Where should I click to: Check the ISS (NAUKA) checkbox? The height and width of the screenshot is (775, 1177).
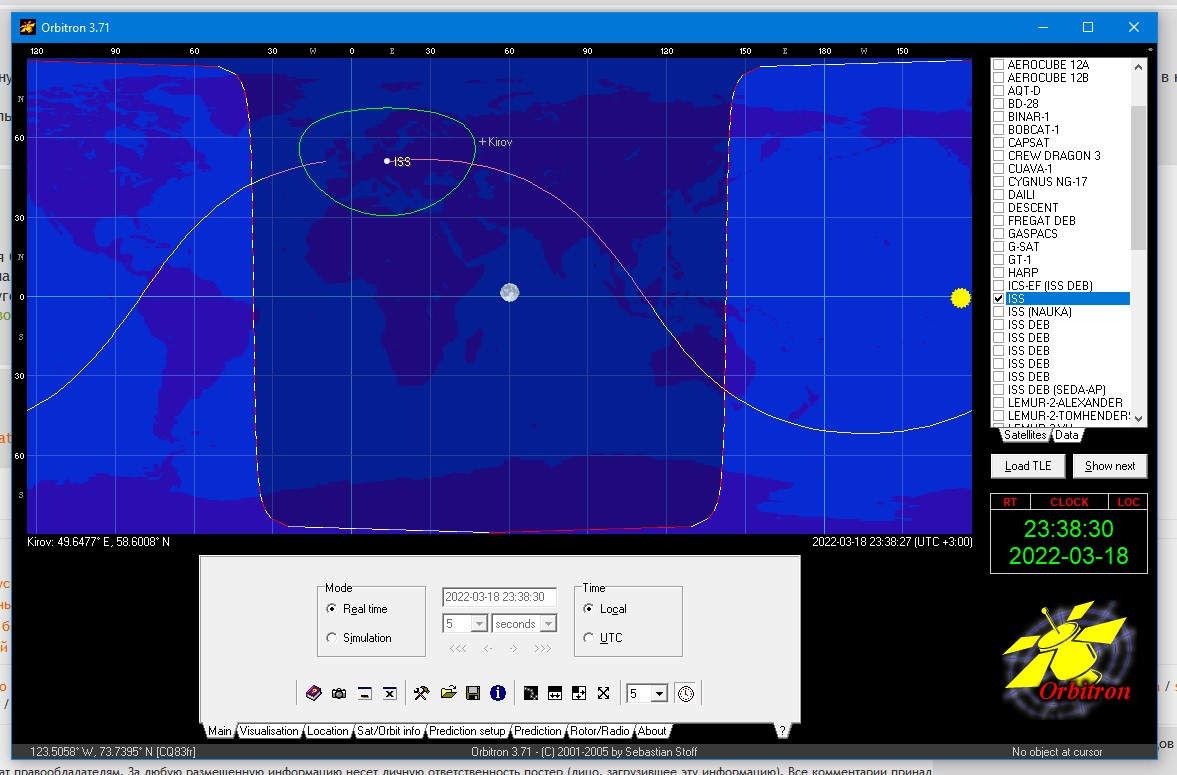pos(998,312)
